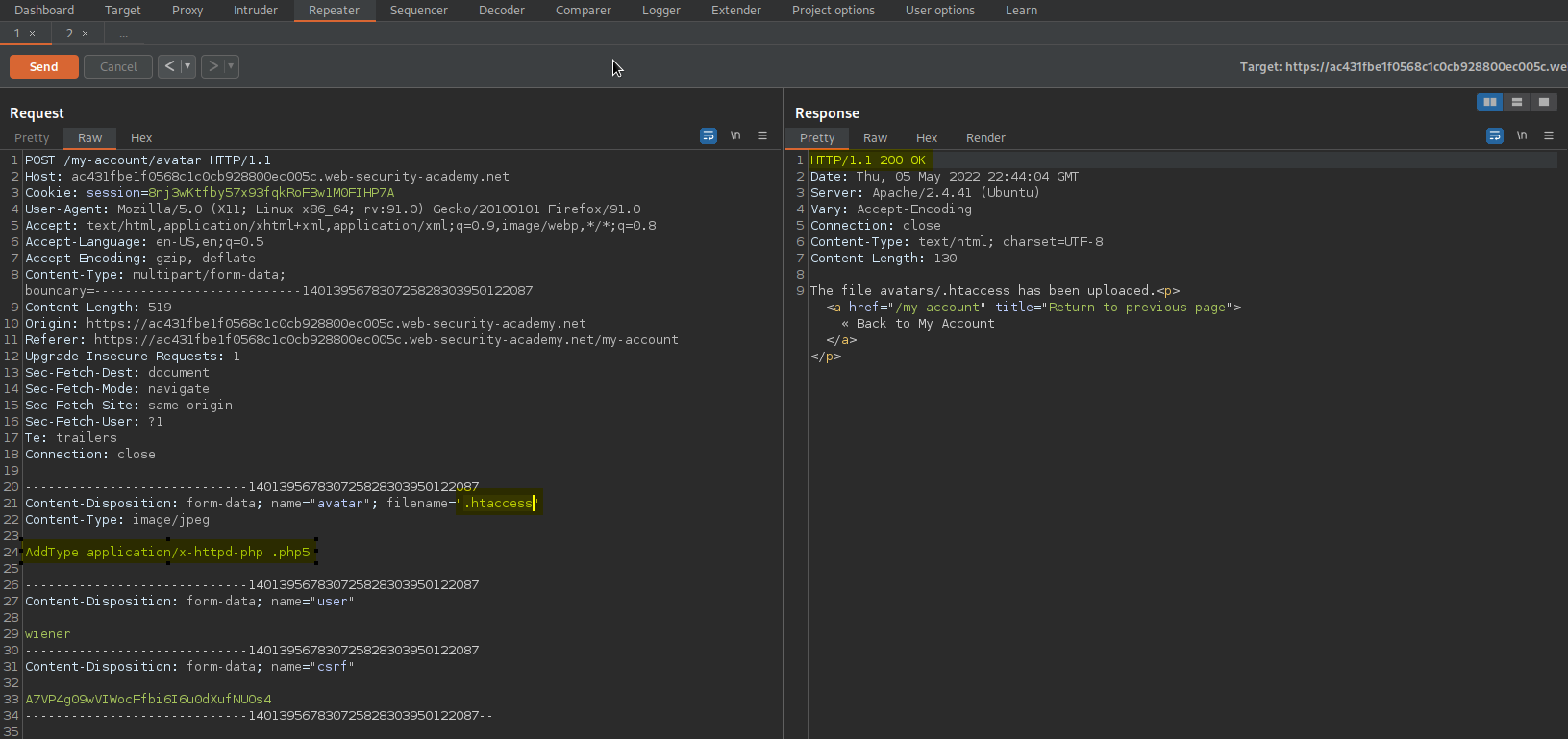
Task: Click the AddType application/x-httpd-php line
Action: [x=167, y=553]
